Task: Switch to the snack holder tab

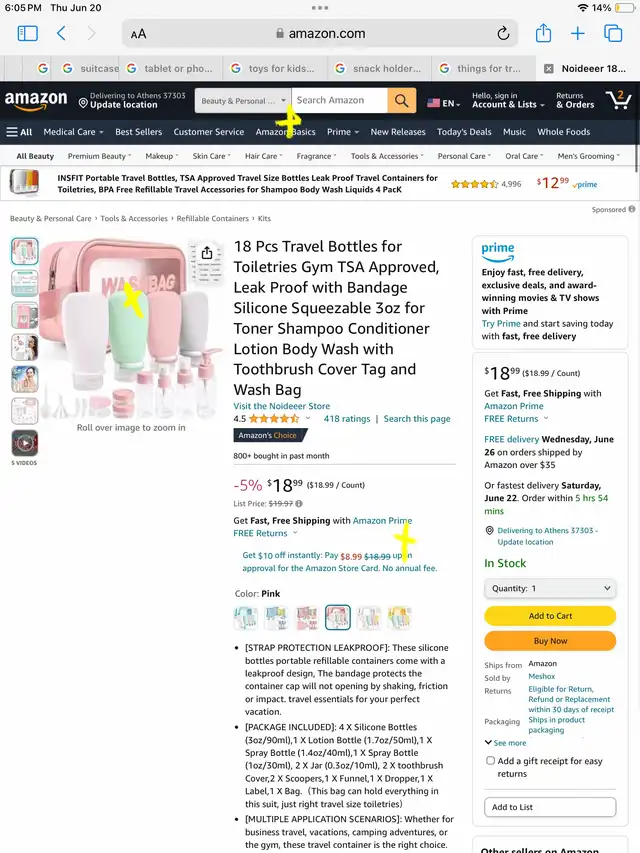Action: click(379, 69)
